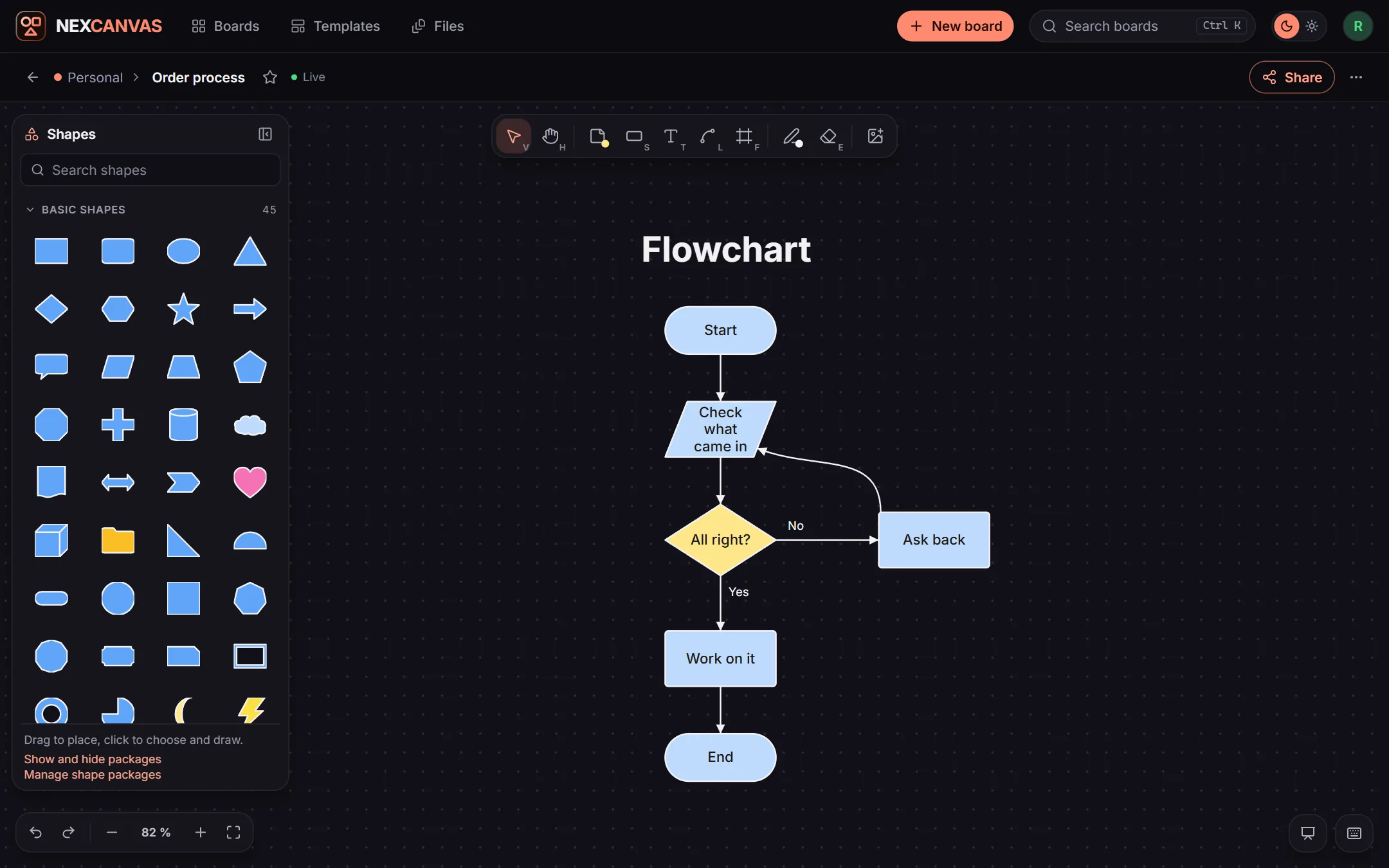This screenshot has width=1389, height=868.
Task: Select the eraser tool
Action: click(x=828, y=136)
